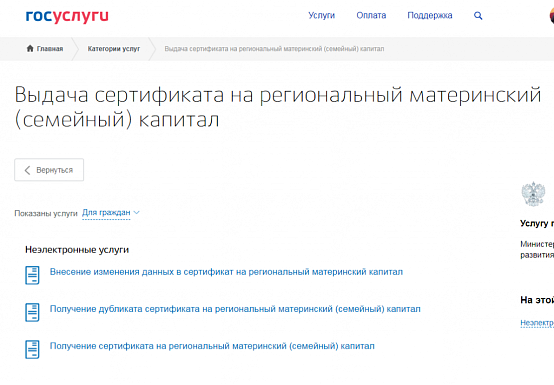Click the chevron next to Для граждан
This screenshot has height=385, width=554.
(137, 213)
